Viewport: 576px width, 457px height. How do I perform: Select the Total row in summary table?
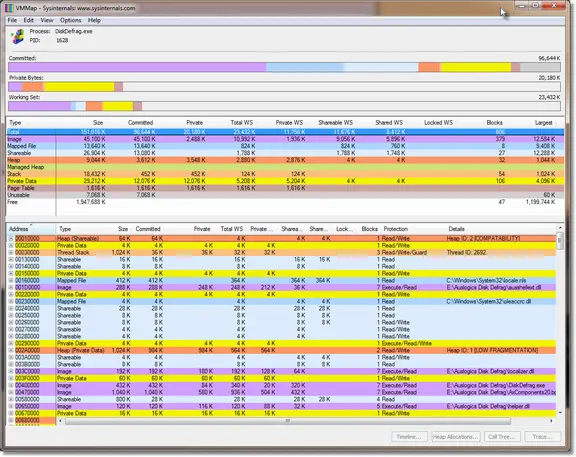point(285,132)
